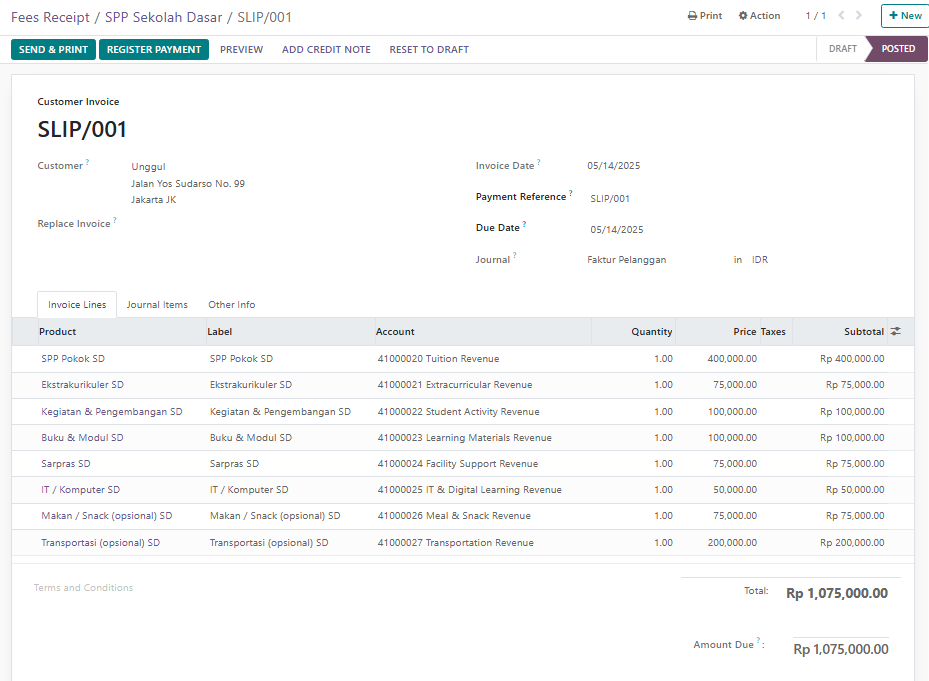Screen dimensions: 929x681
Task: Select the Preview action
Action: [x=241, y=49]
